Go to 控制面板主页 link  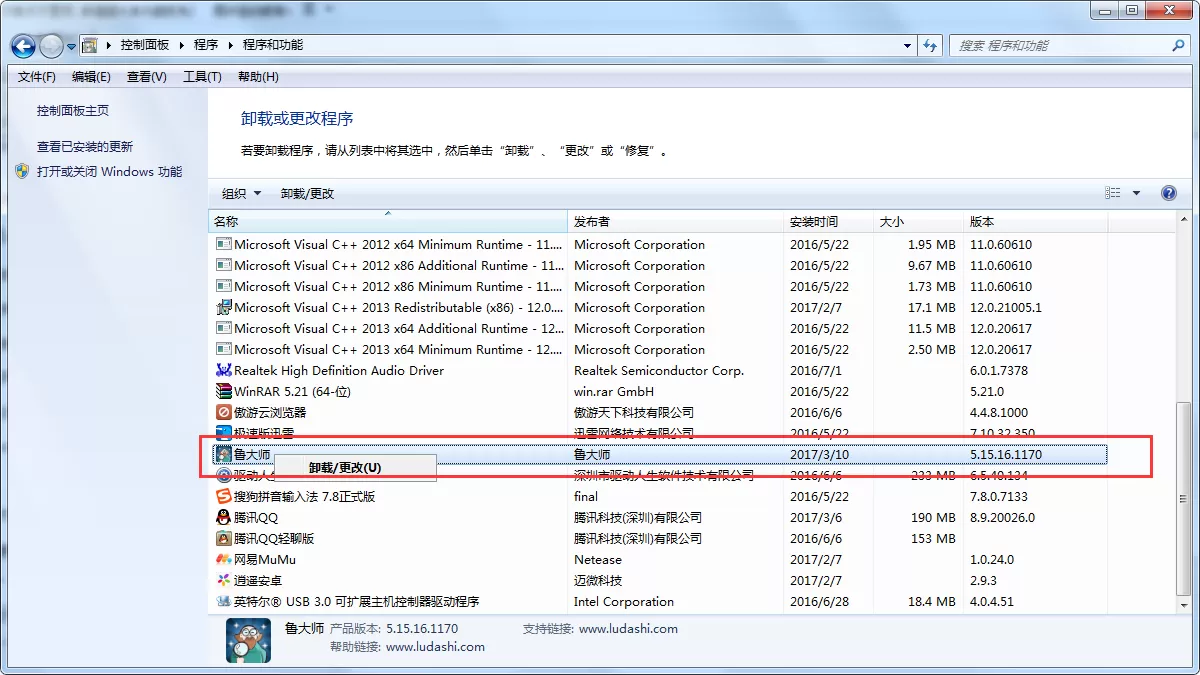(73, 111)
